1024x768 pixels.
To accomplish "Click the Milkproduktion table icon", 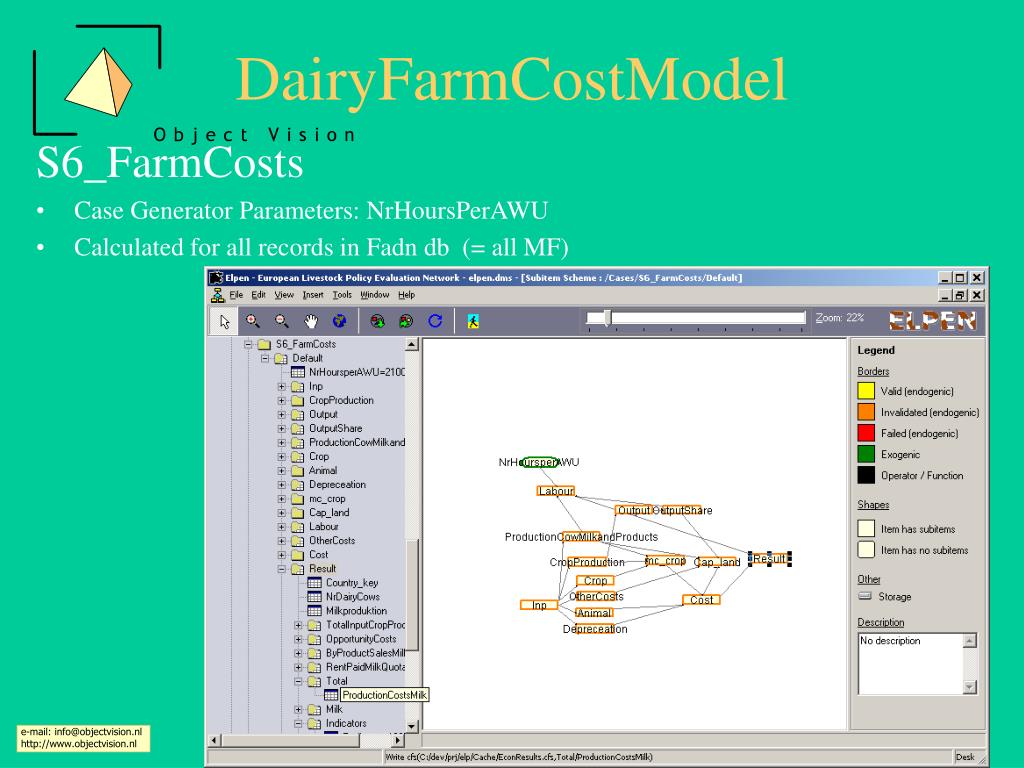I will 315,611.
